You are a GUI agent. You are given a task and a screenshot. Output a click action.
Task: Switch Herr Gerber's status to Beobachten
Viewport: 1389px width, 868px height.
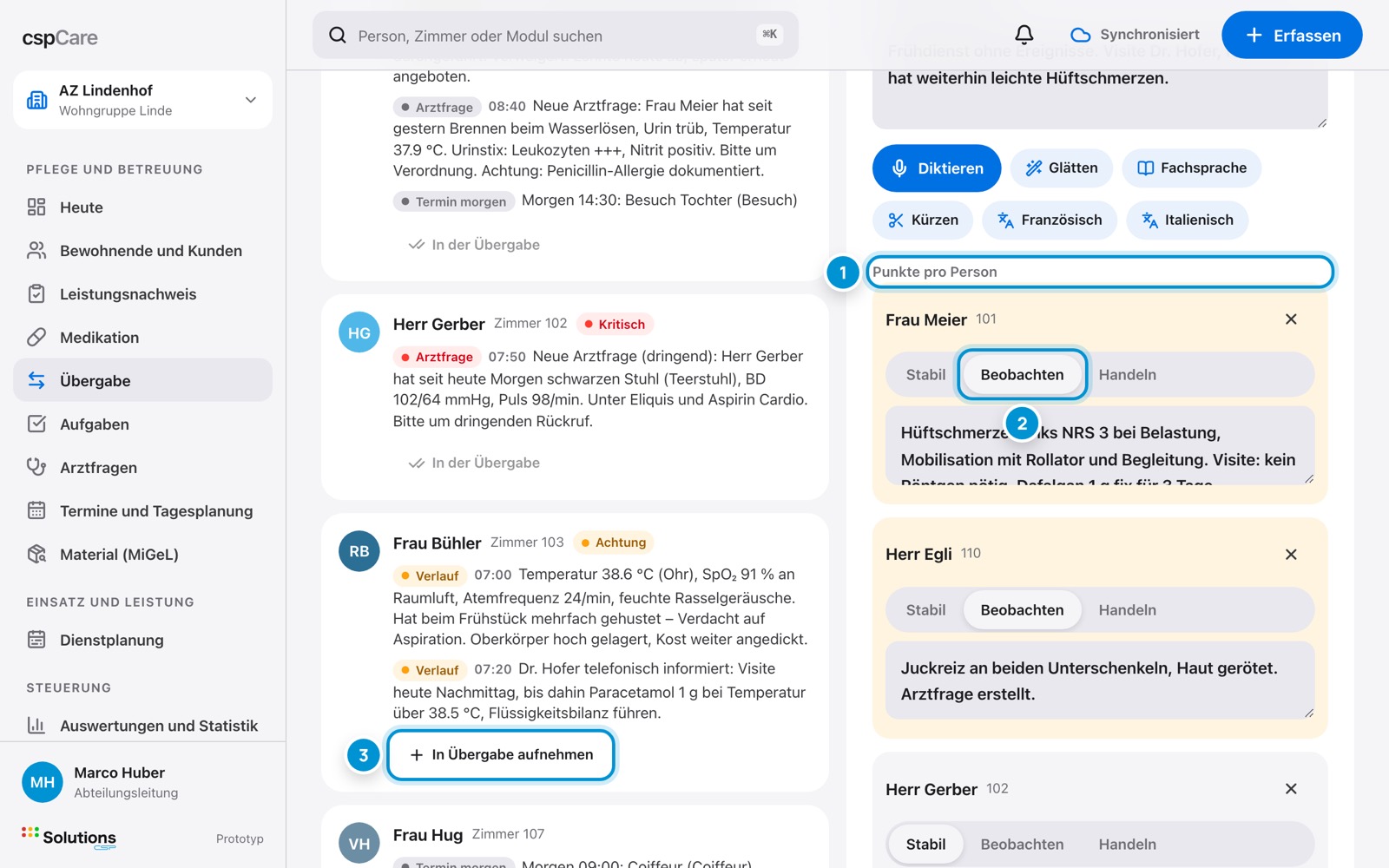tap(1022, 845)
